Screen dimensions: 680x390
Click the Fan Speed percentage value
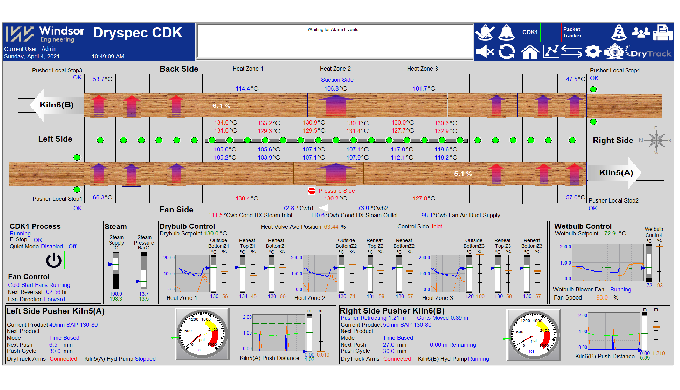[602, 298]
